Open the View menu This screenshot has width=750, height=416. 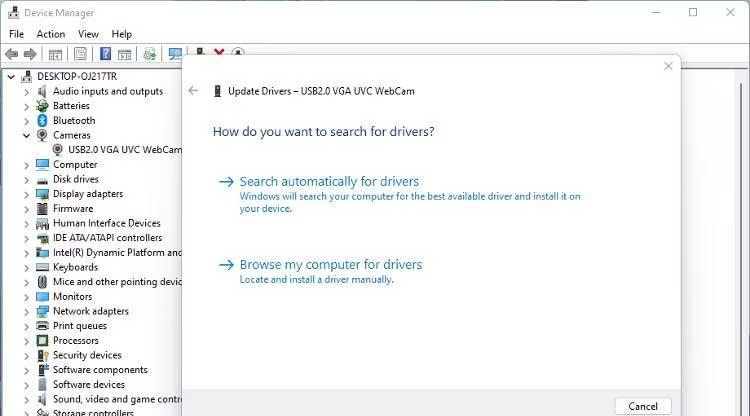pyautogui.click(x=88, y=34)
